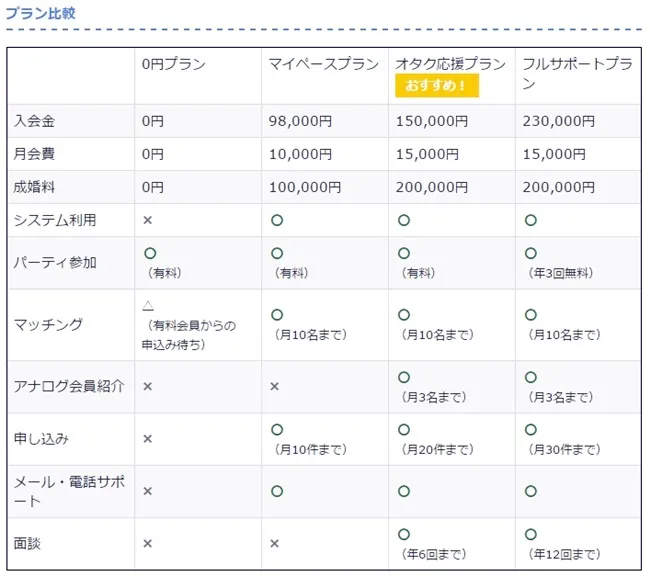The width and height of the screenshot is (650, 576).
Task: Click the 入会金 row label
Action: pyautogui.click(x=34, y=121)
